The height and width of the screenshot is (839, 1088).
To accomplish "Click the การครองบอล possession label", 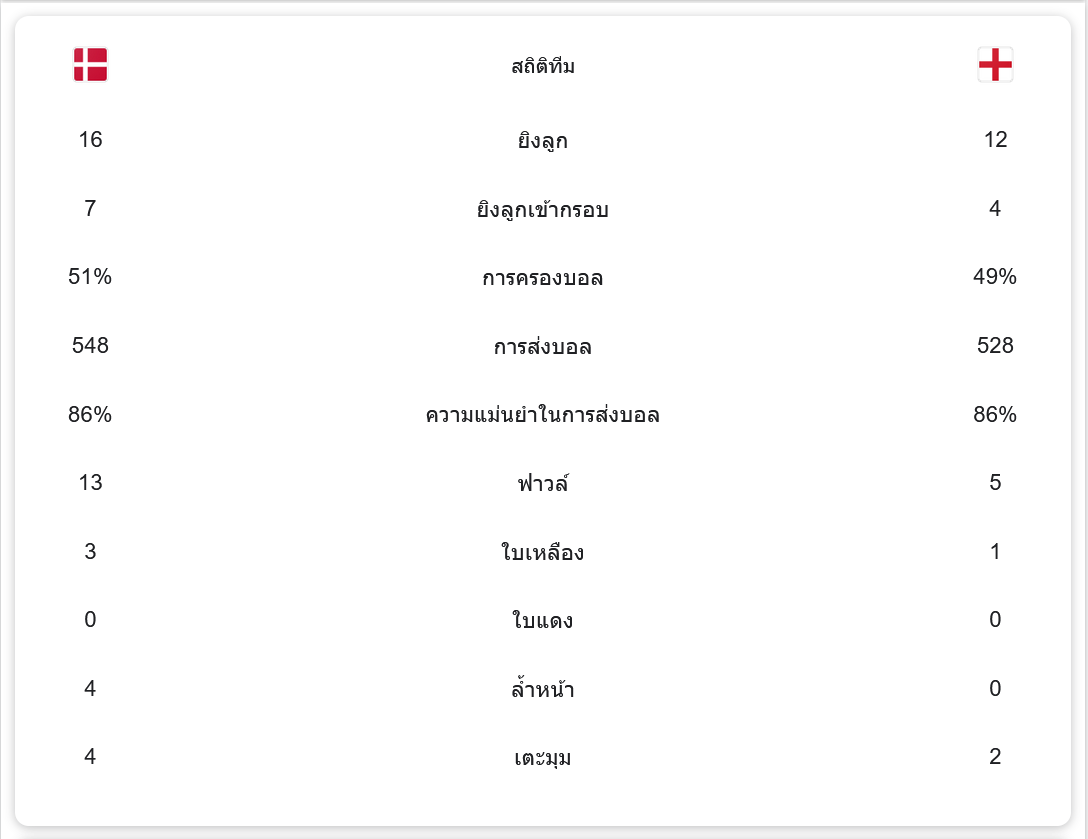I will [x=543, y=278].
